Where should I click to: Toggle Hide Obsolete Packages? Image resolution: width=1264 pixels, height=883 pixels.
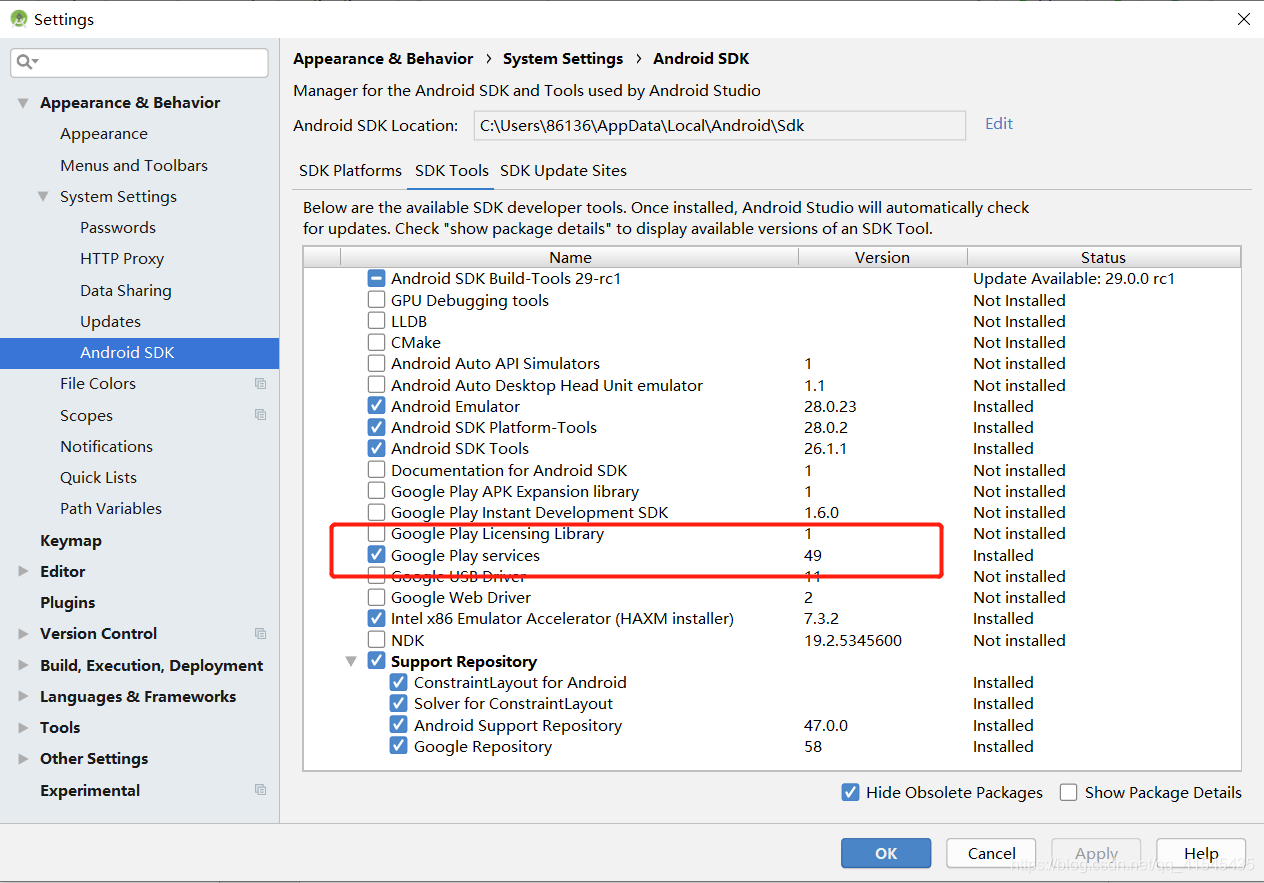coord(850,792)
